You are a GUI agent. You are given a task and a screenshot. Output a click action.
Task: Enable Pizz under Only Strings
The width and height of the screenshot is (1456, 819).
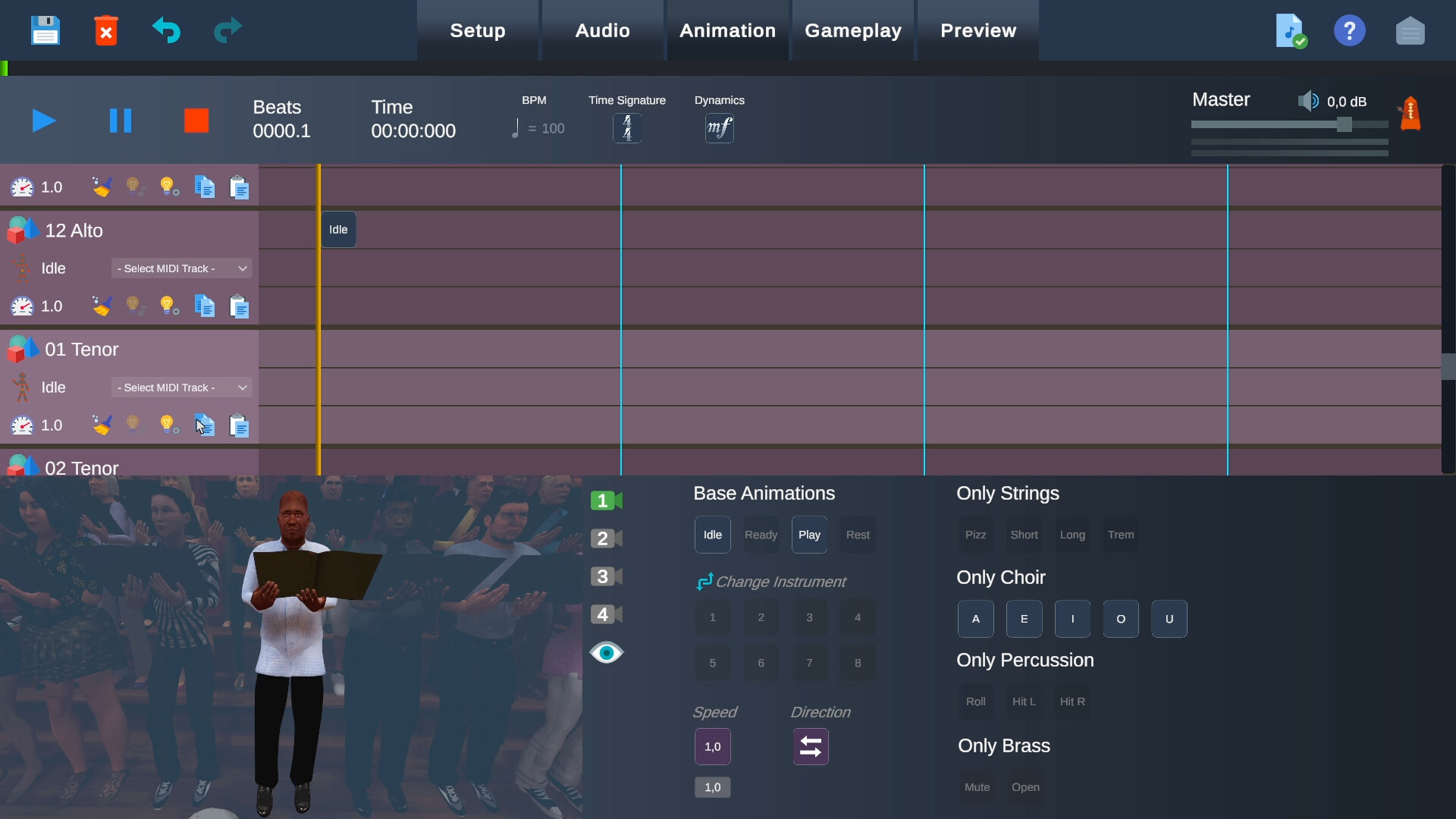(975, 534)
